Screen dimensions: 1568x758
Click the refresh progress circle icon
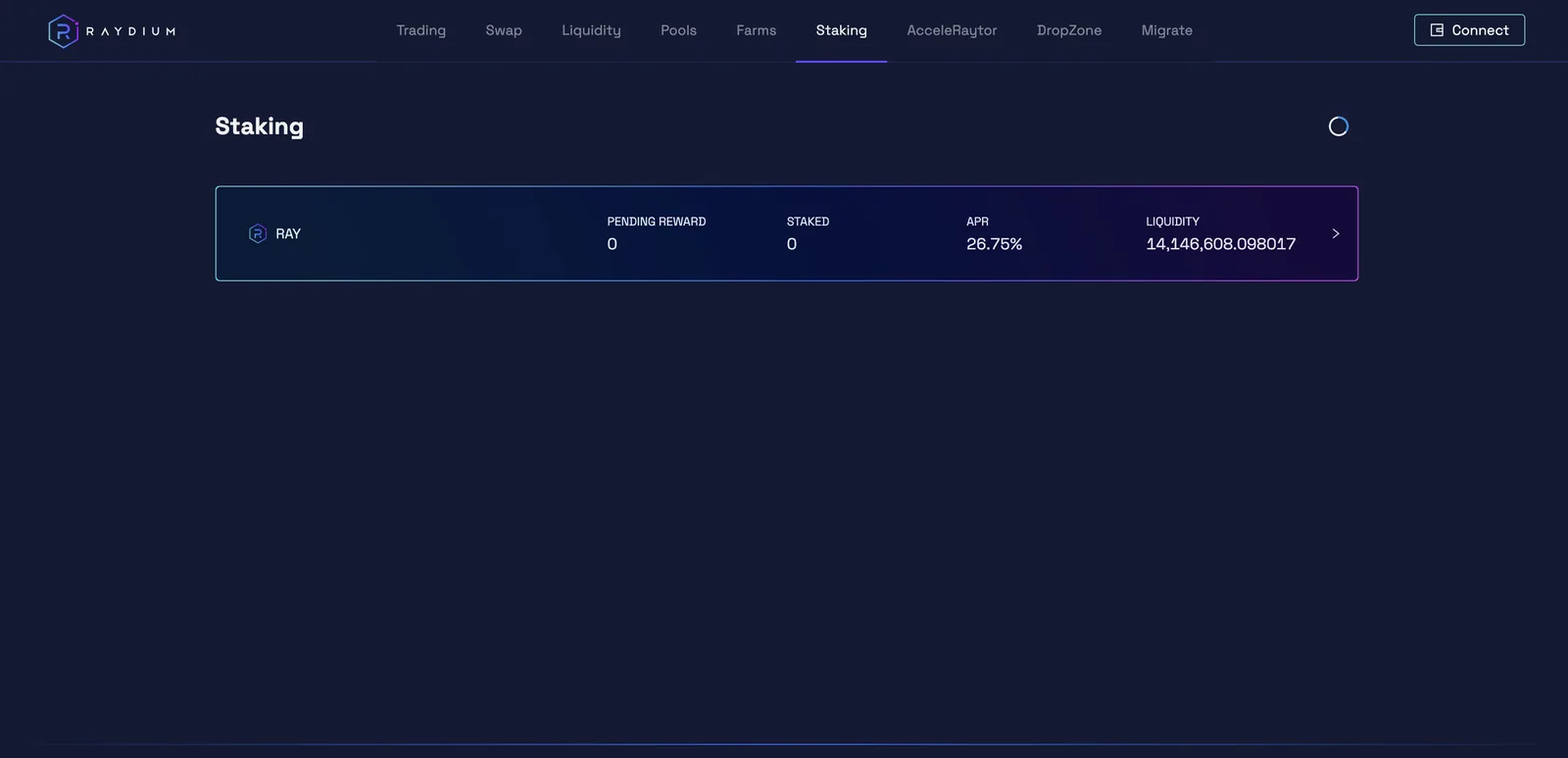(1338, 126)
